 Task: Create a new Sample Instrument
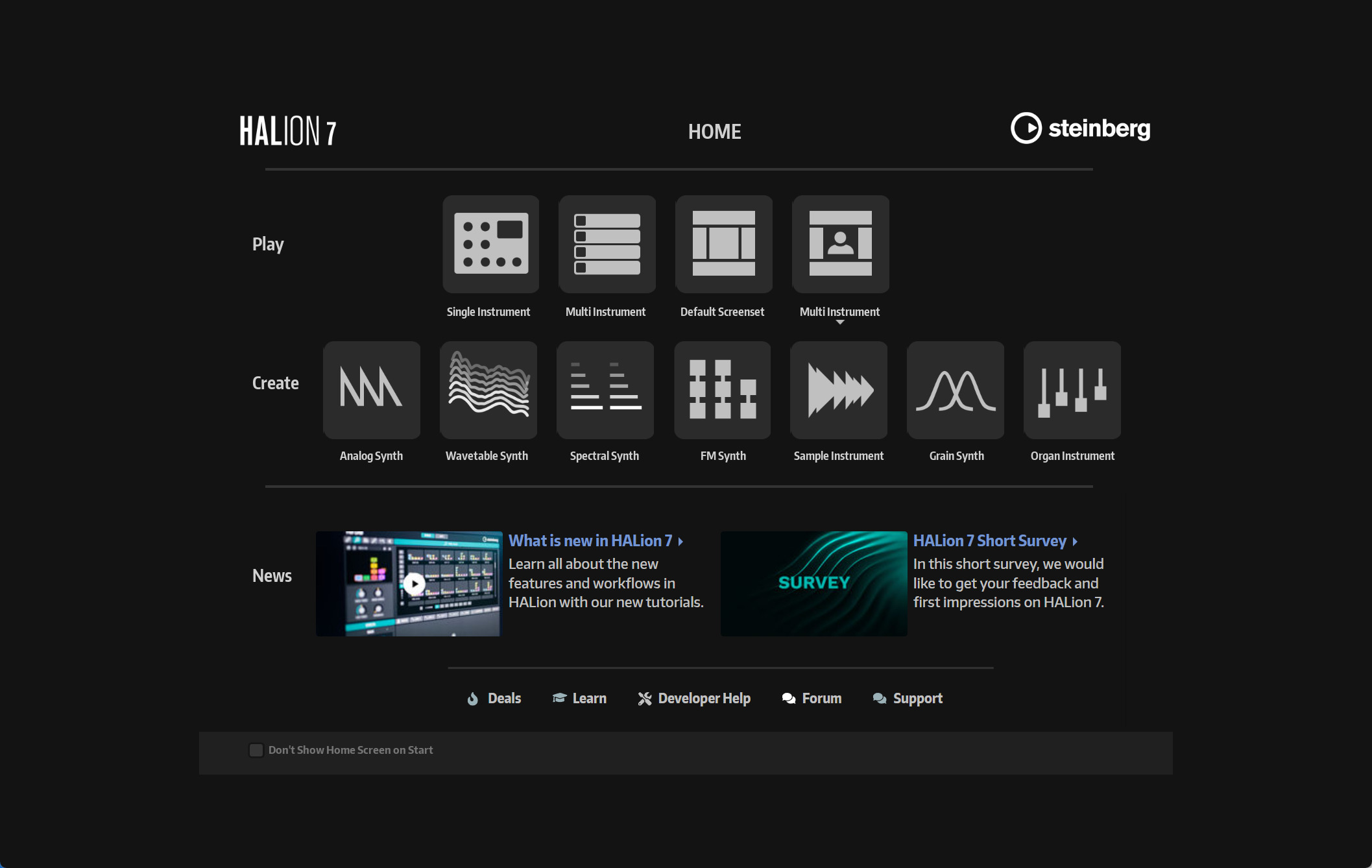(839, 390)
